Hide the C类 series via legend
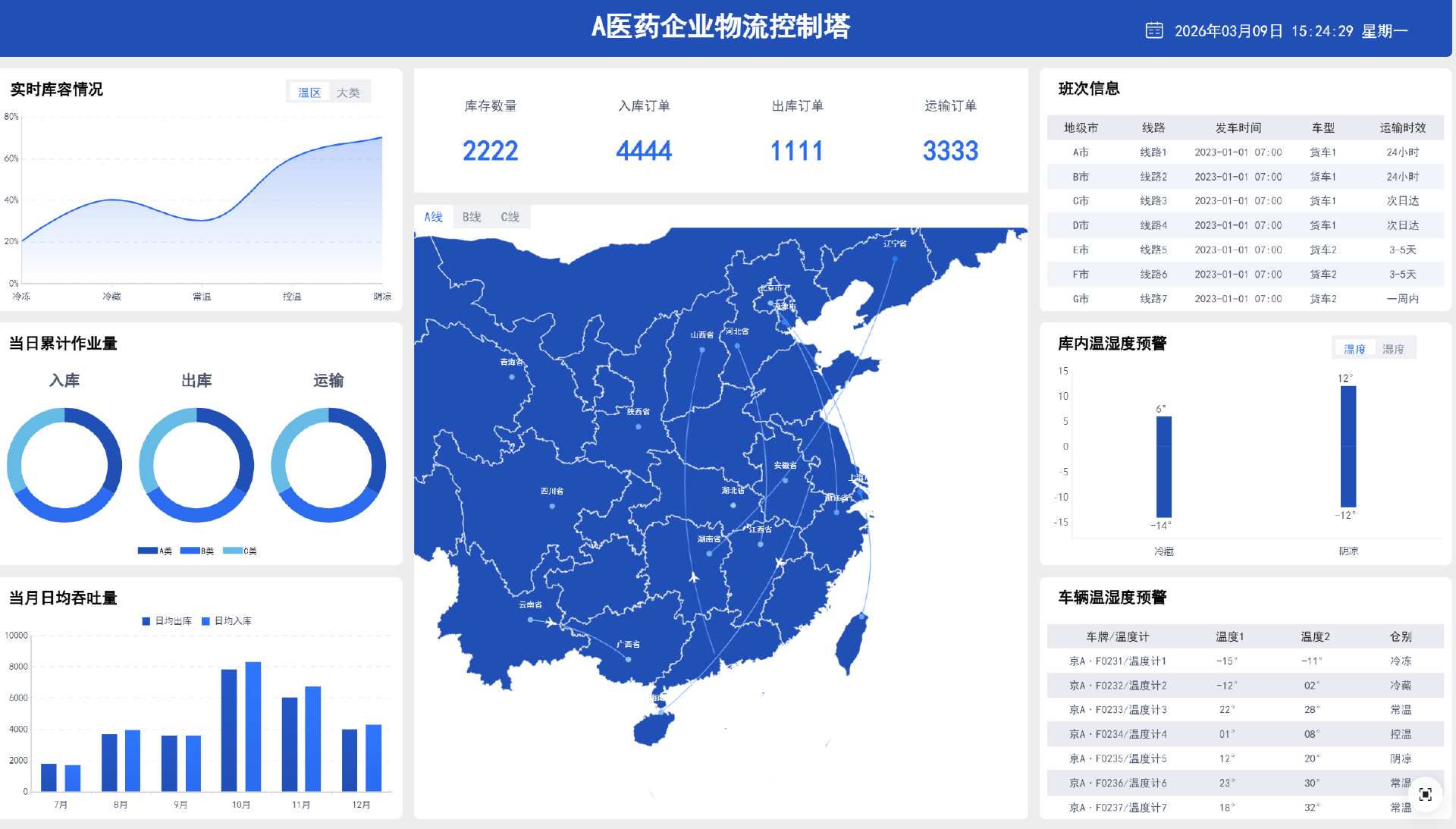 click(232, 551)
